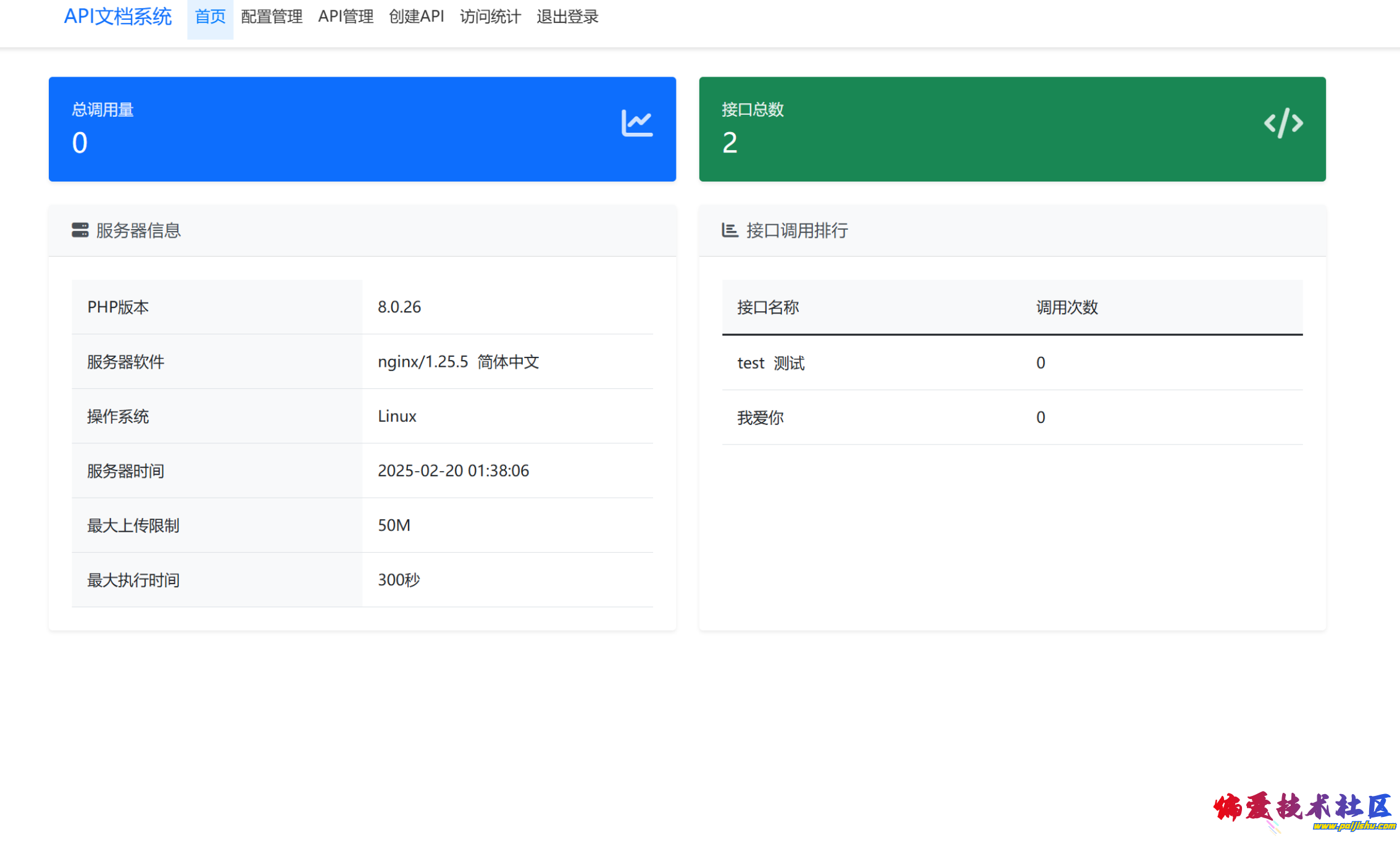
Task: Click the 接口名称 column header
Action: click(768, 308)
